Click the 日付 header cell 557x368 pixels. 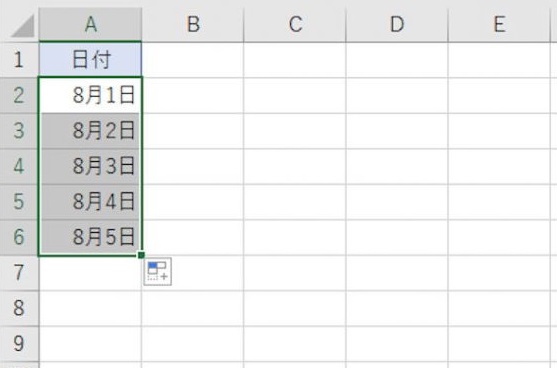pyautogui.click(x=90, y=60)
